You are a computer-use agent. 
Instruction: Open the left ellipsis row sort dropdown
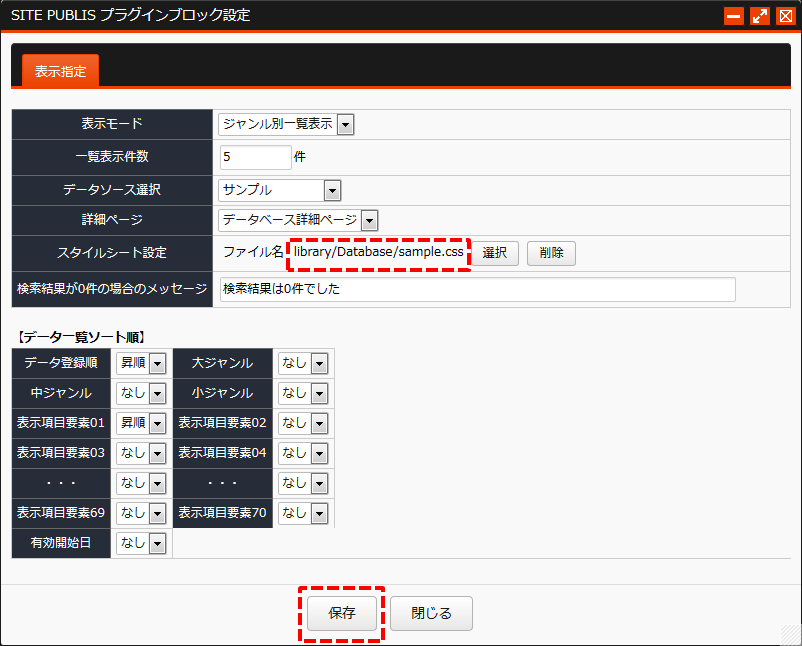point(141,483)
